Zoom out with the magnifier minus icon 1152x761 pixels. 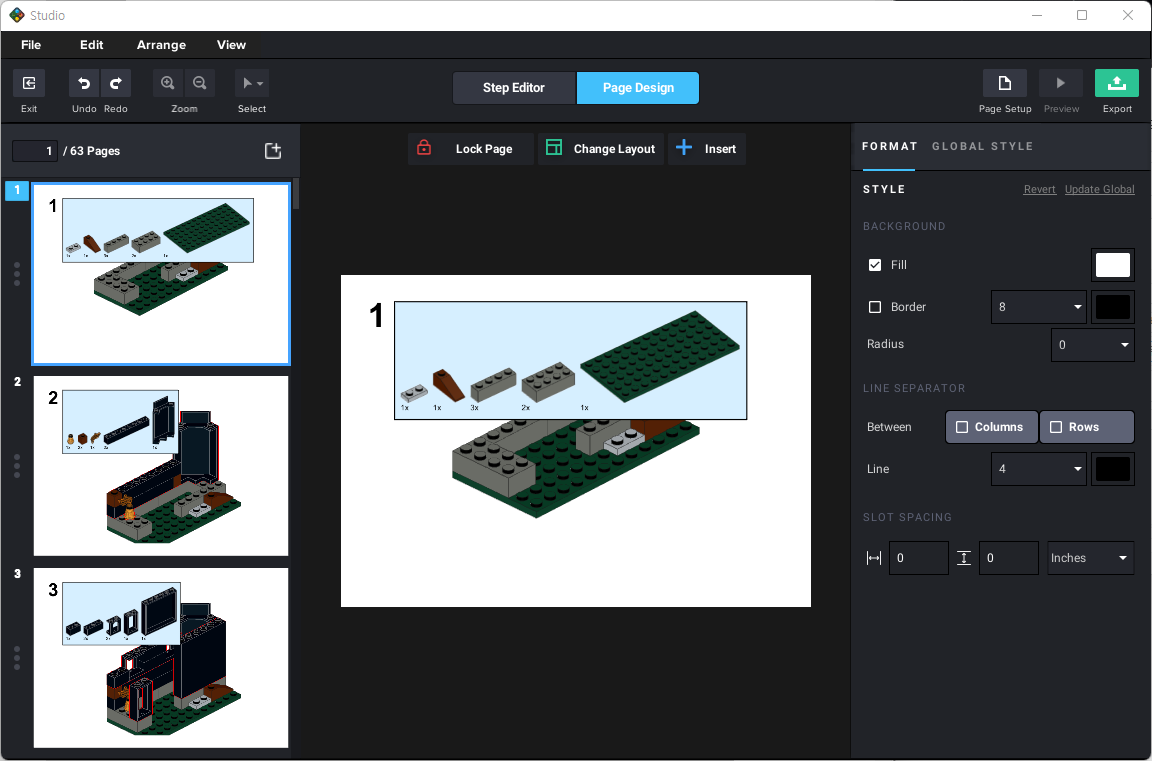click(x=199, y=83)
